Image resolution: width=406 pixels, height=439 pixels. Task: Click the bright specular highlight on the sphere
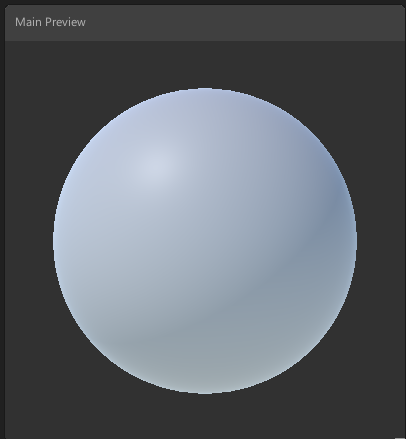[x=155, y=166]
